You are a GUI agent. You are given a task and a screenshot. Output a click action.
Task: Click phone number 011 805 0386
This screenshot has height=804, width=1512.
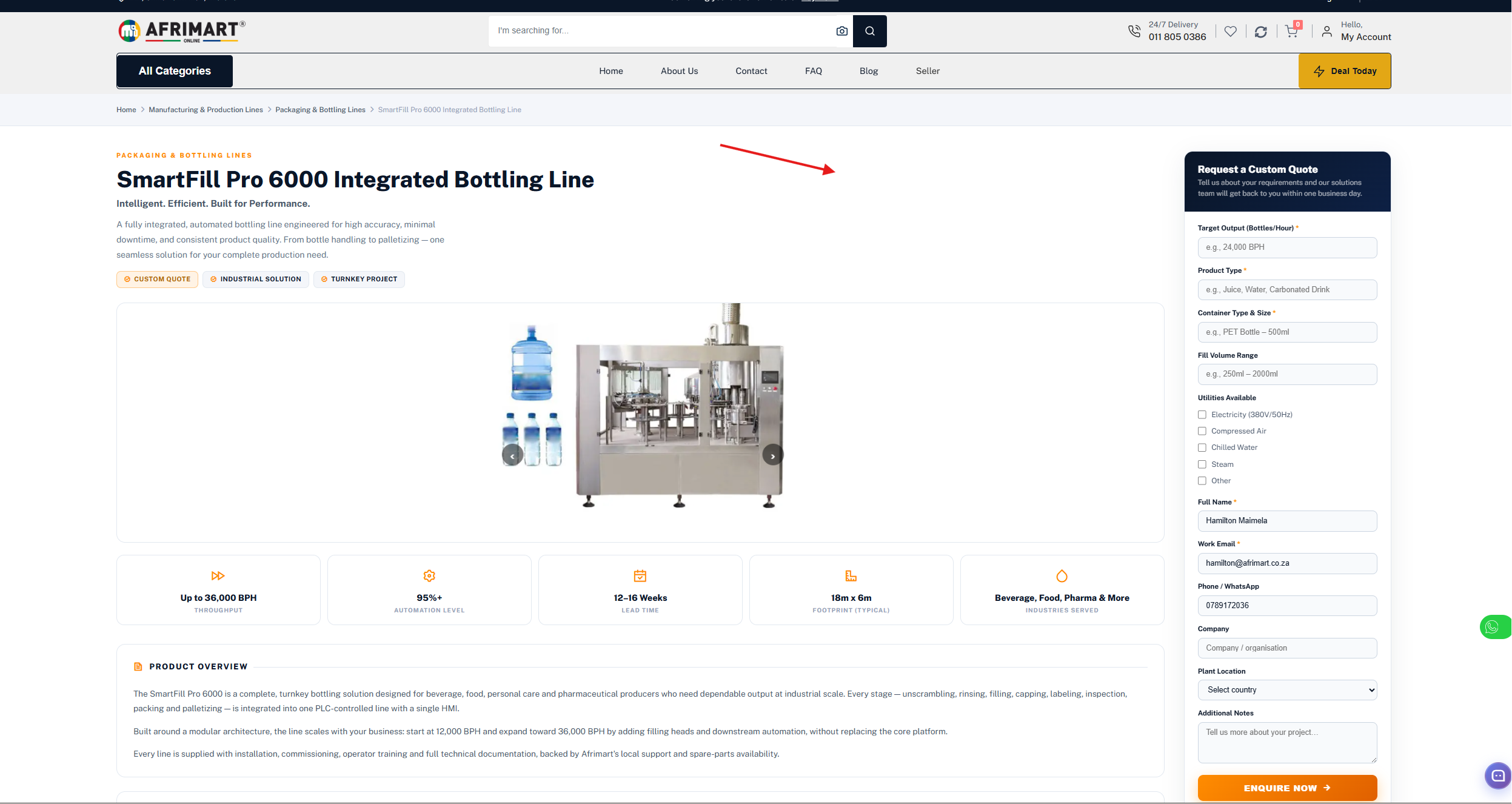click(x=1177, y=37)
